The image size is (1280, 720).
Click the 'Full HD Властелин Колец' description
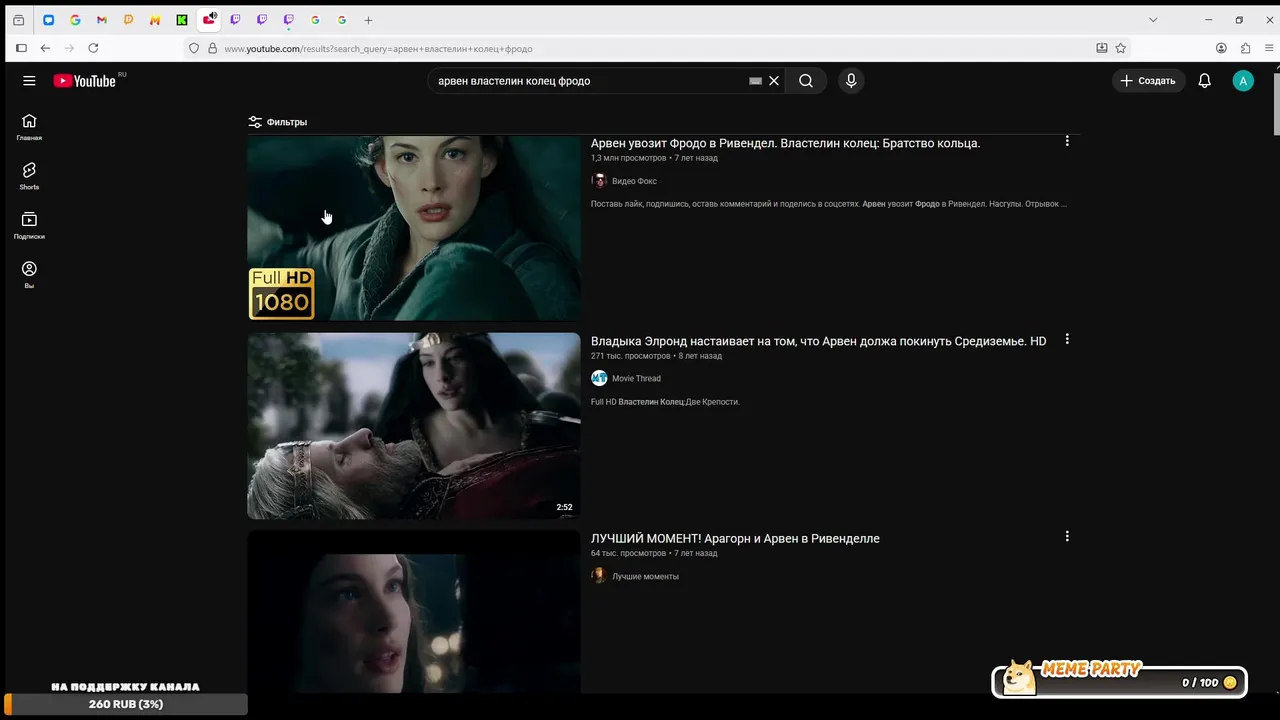665,402
